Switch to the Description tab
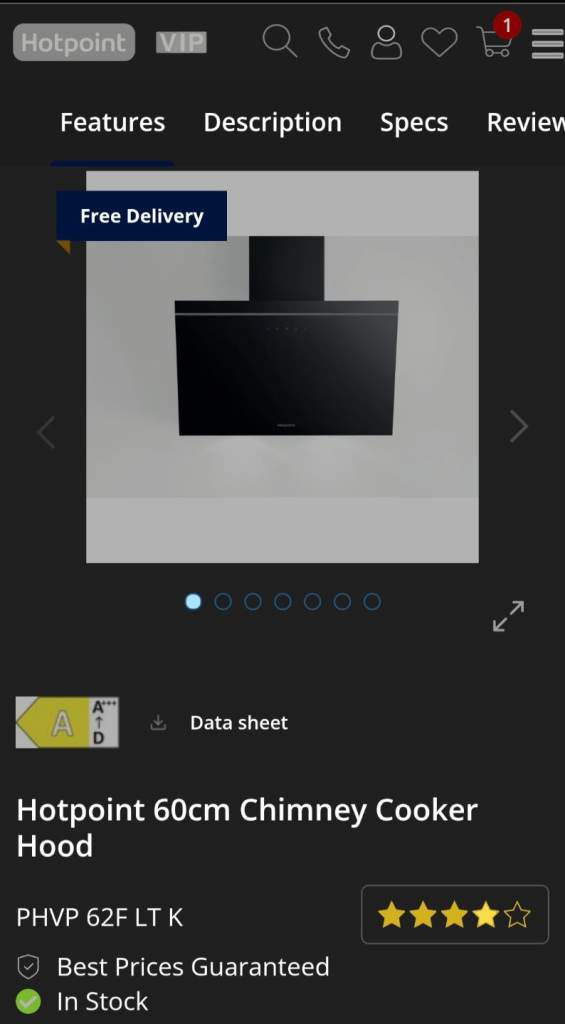The image size is (565, 1024). click(x=272, y=122)
